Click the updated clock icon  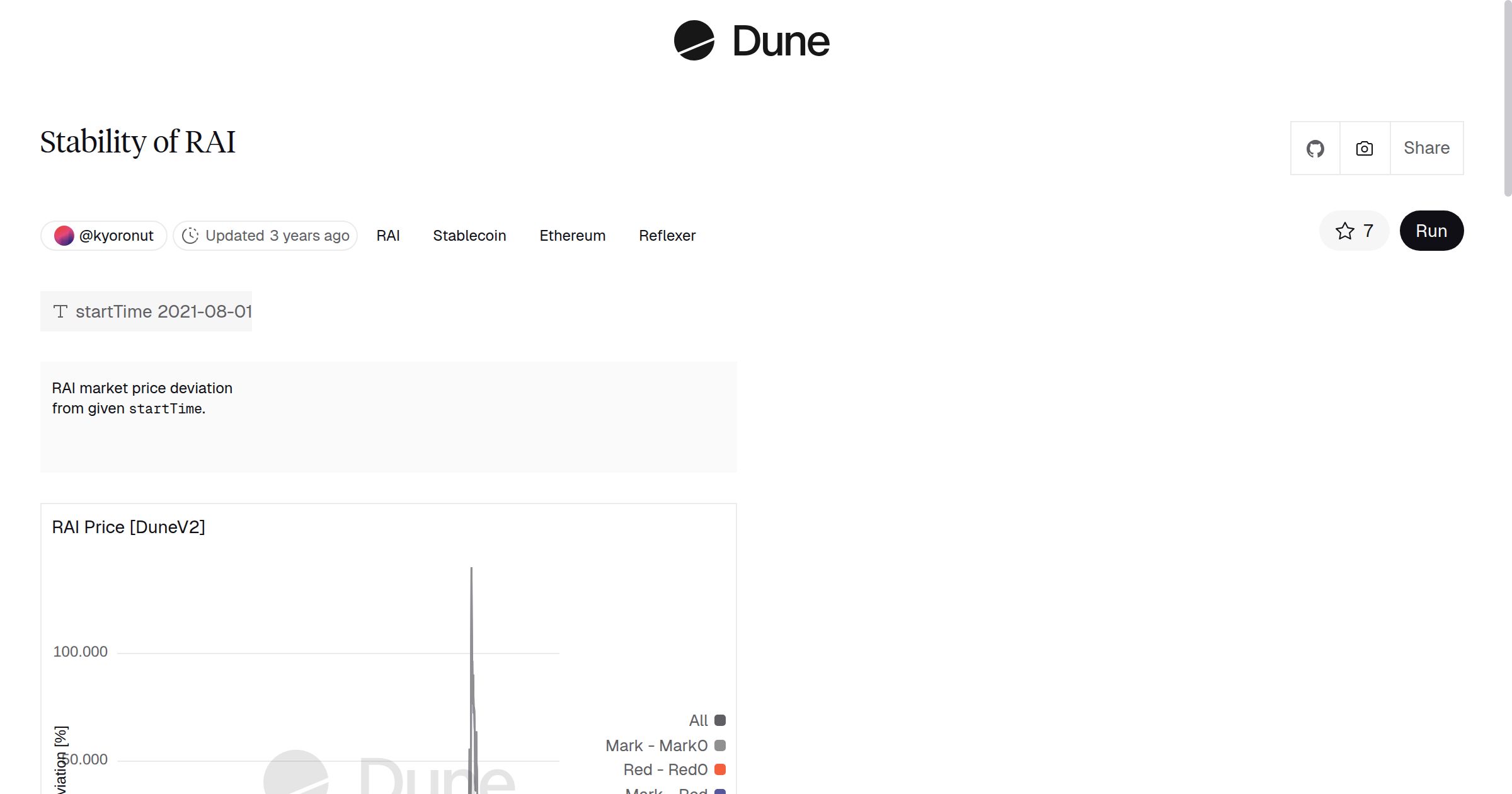click(x=190, y=236)
